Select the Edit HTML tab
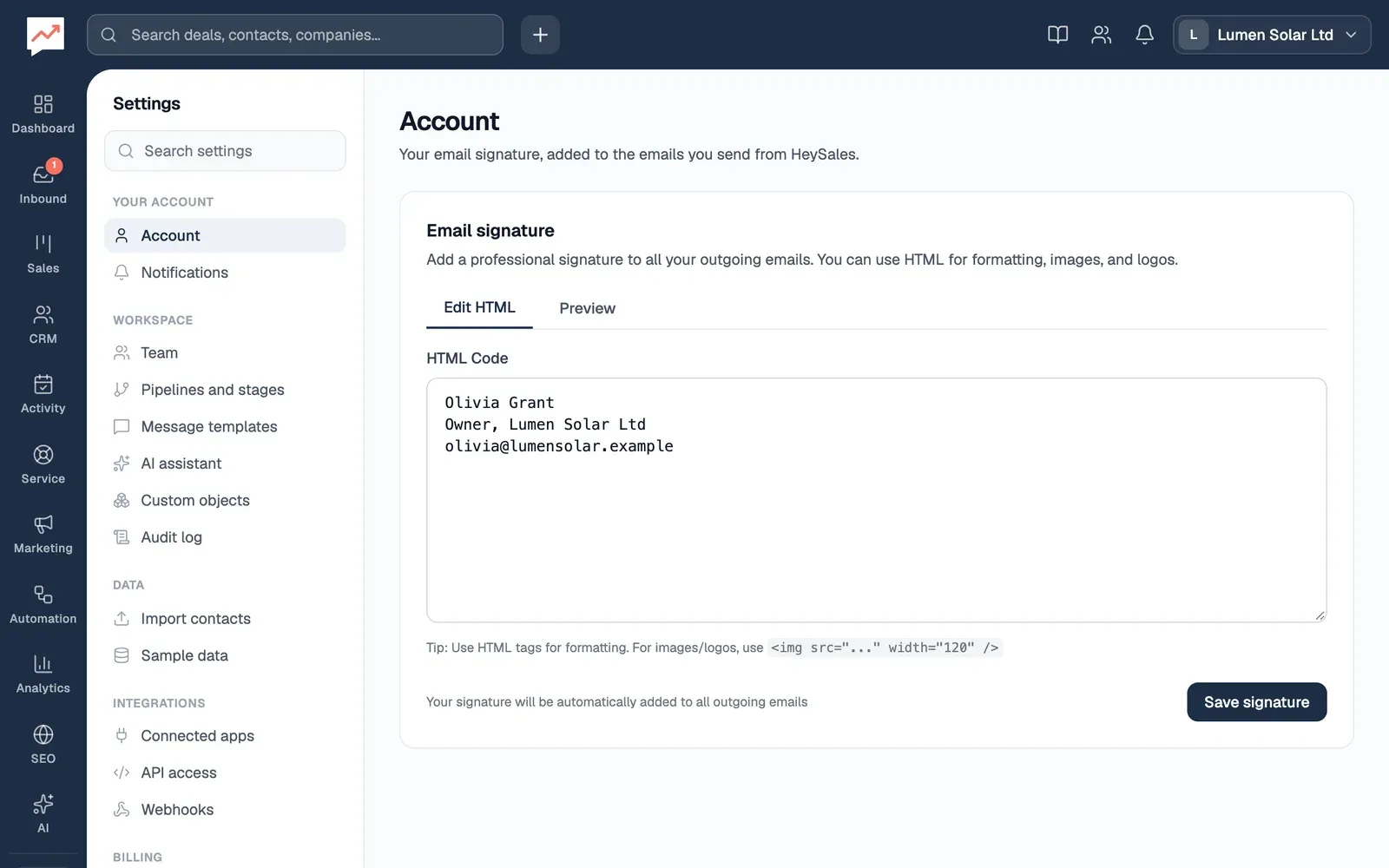The width and height of the screenshot is (1389, 868). tap(479, 308)
